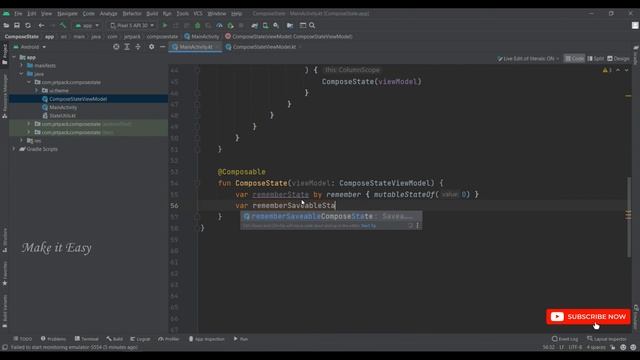This screenshot has width=640, height=360.
Task: Click the Sync Project with Gradle icon
Action: [255, 25]
